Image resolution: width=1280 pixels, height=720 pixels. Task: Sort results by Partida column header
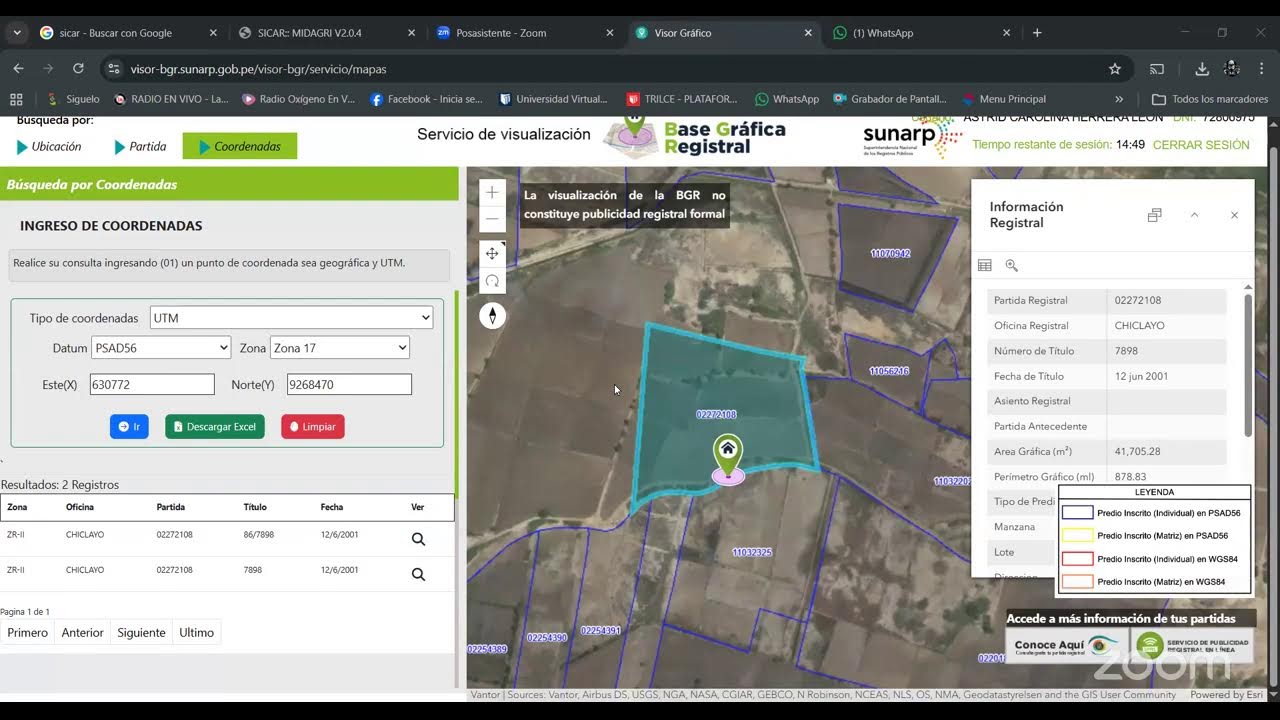click(171, 507)
